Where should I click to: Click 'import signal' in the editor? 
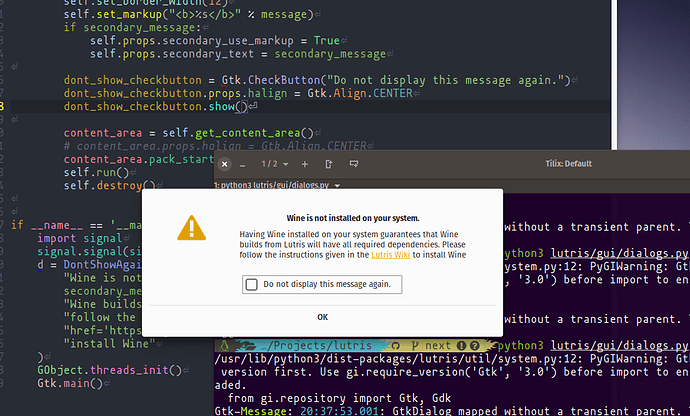click(79, 238)
